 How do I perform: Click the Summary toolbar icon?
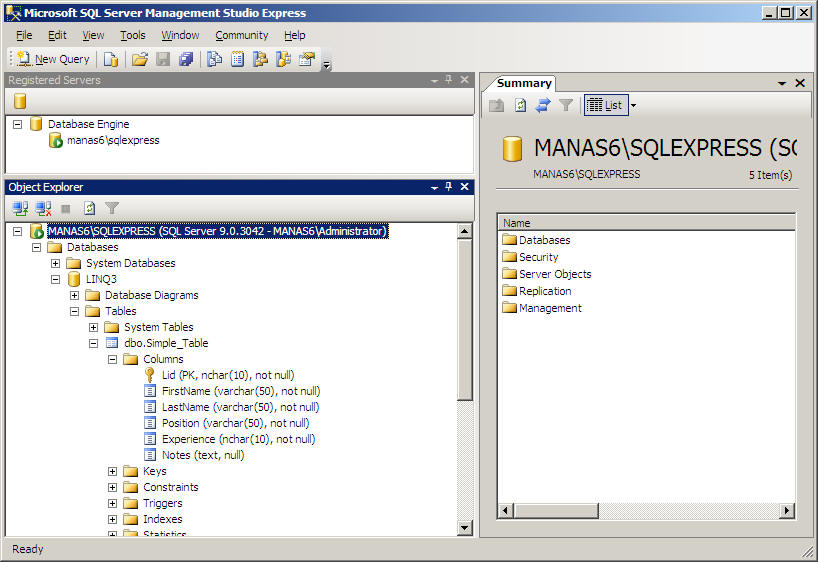[237, 59]
